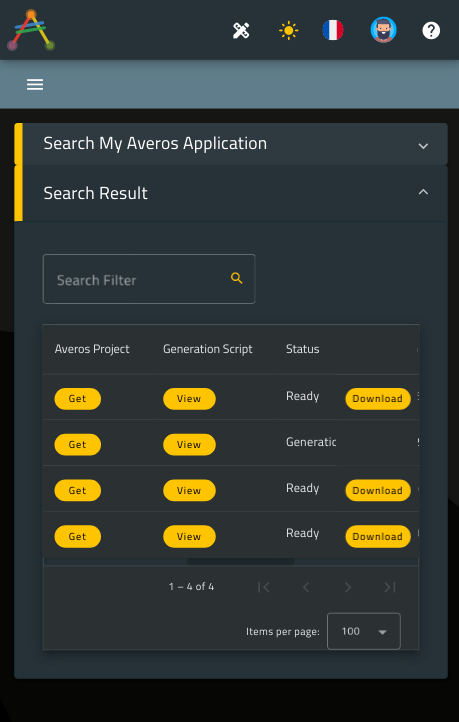The width and height of the screenshot is (459, 722).
Task: Click Get in the first result row
Action: point(77,399)
